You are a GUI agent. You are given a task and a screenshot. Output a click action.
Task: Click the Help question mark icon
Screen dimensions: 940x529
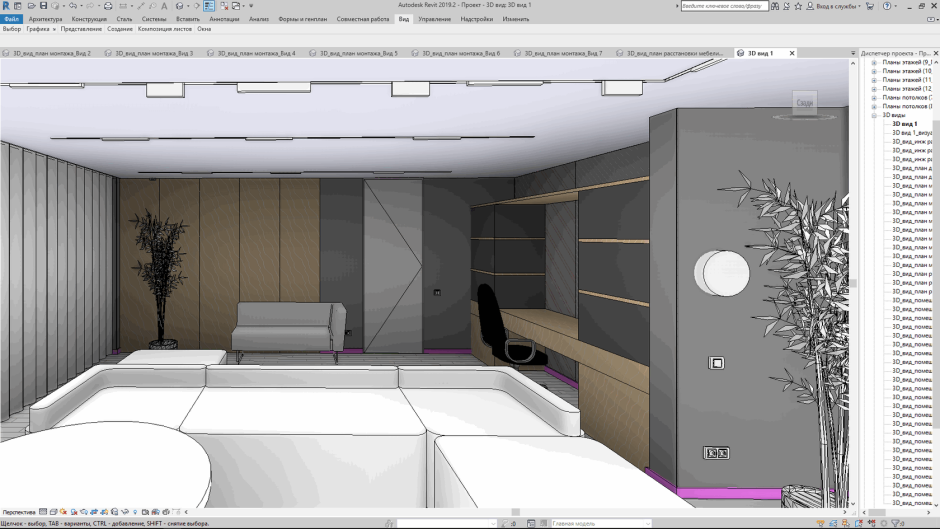click(x=886, y=6)
